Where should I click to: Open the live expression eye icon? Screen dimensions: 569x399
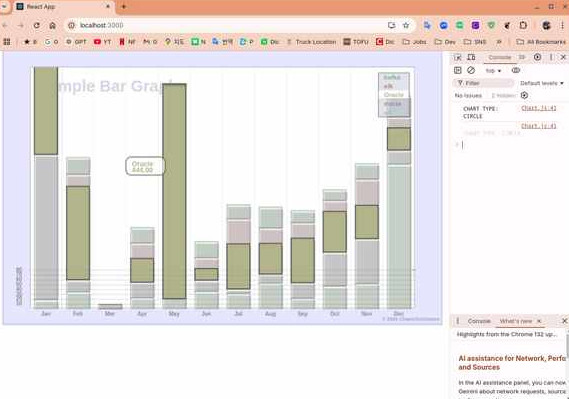pos(516,70)
